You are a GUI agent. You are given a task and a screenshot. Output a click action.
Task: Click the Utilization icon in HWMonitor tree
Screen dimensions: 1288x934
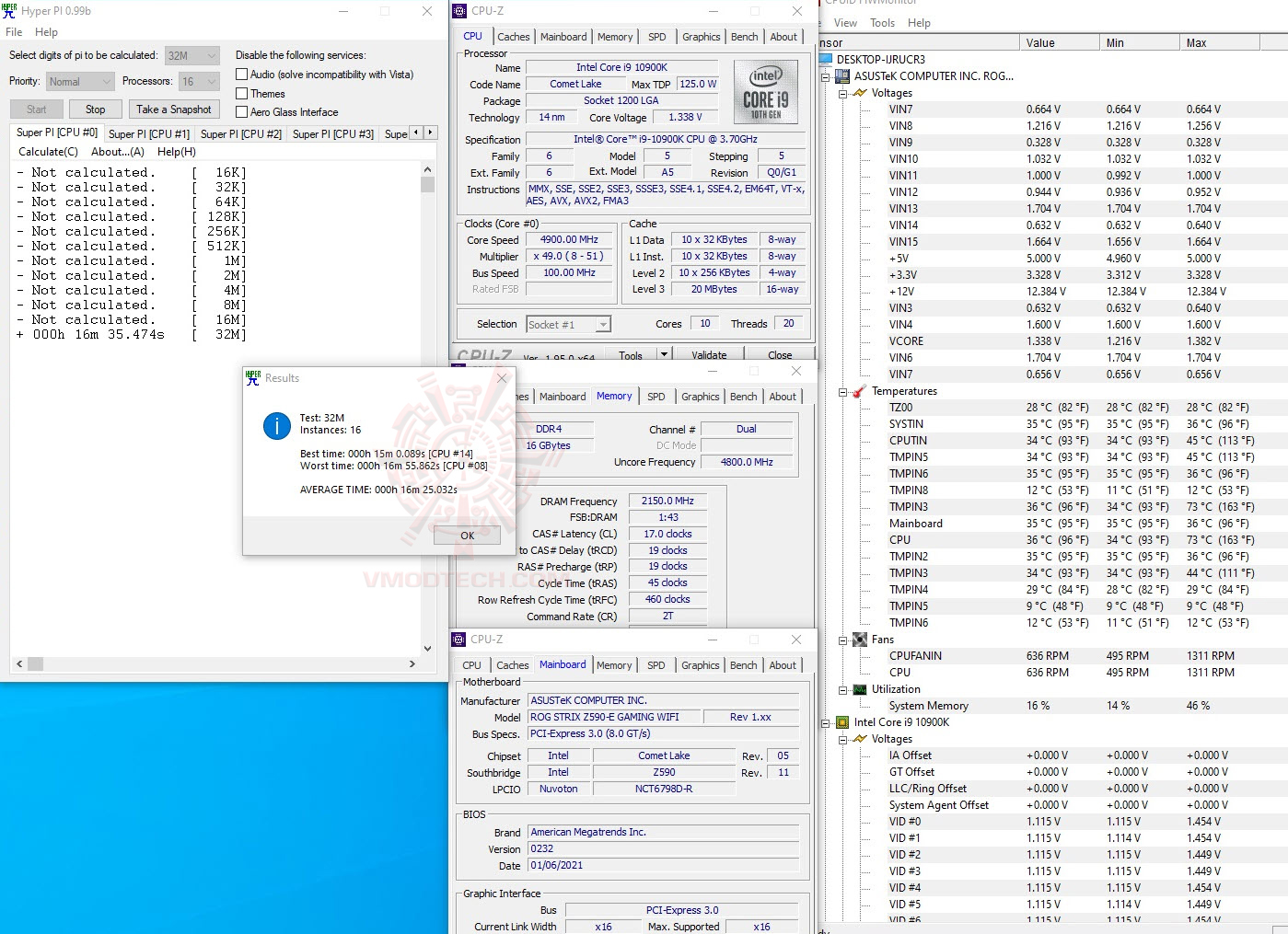pyautogui.click(x=859, y=689)
